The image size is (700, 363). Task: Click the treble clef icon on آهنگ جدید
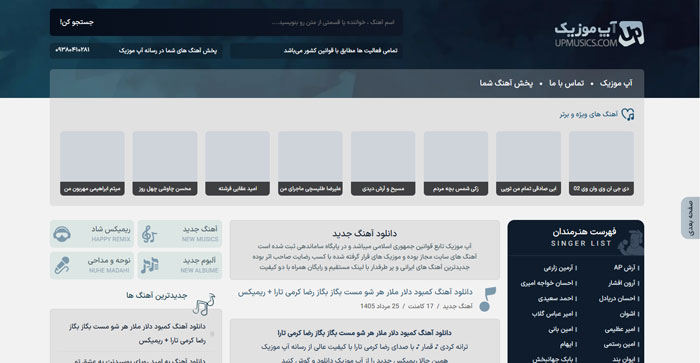[150, 234]
